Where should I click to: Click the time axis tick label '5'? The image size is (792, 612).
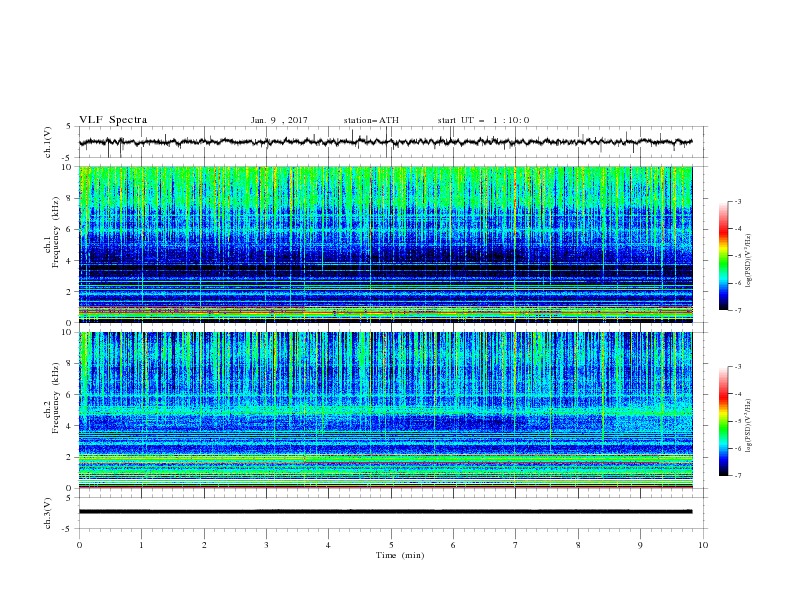point(391,545)
